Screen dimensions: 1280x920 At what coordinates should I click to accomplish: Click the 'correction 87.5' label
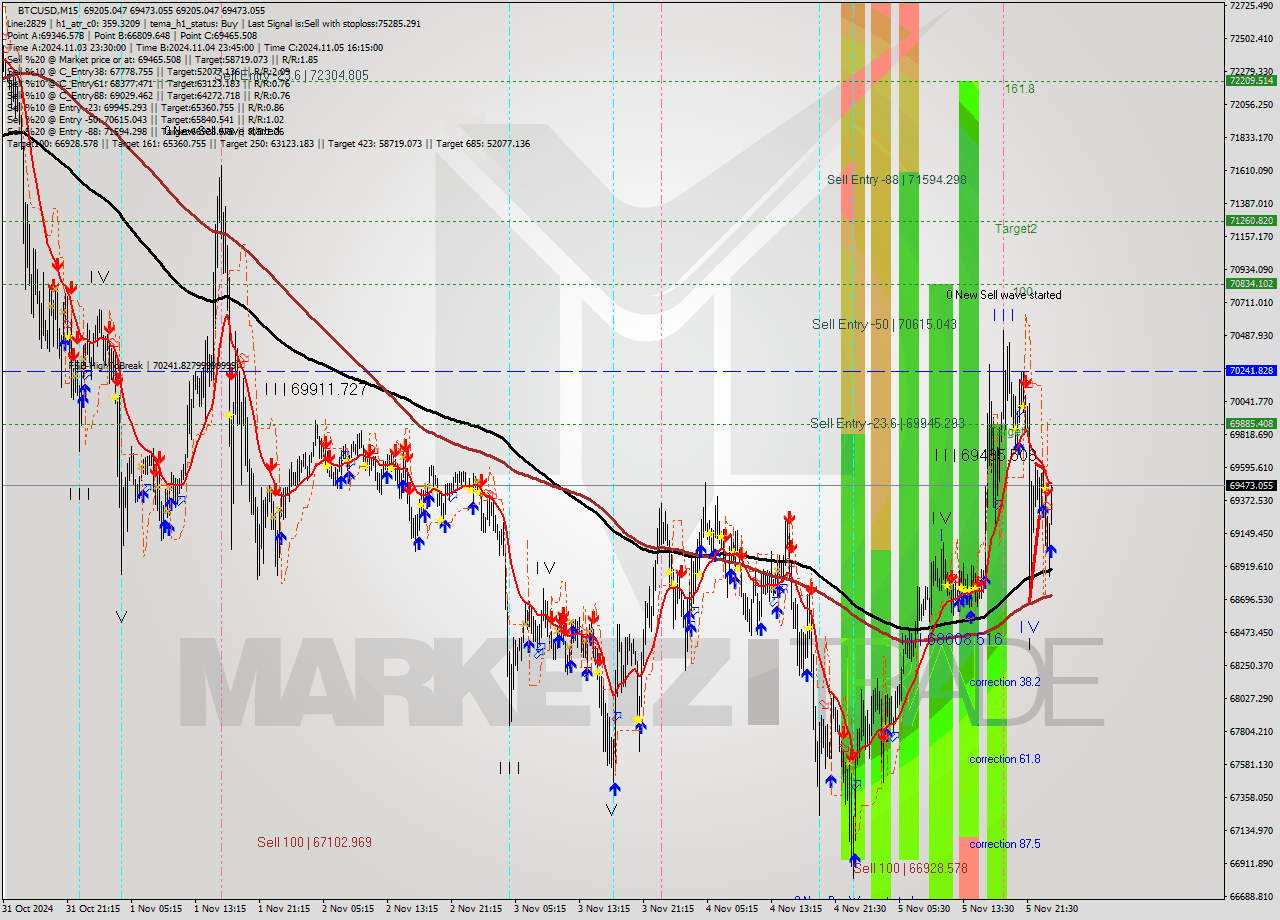click(x=1005, y=844)
